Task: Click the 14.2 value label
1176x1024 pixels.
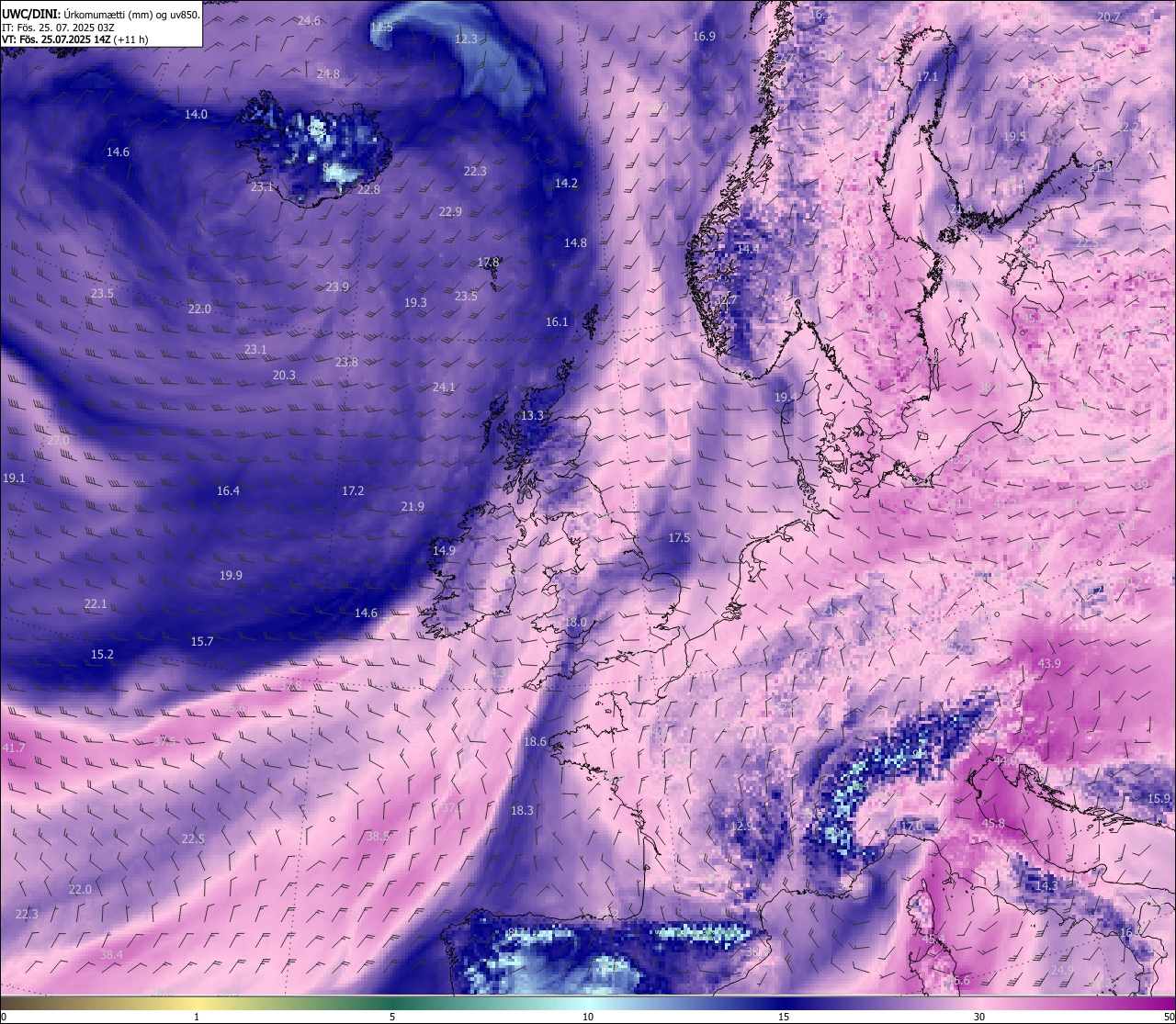Action: [566, 183]
